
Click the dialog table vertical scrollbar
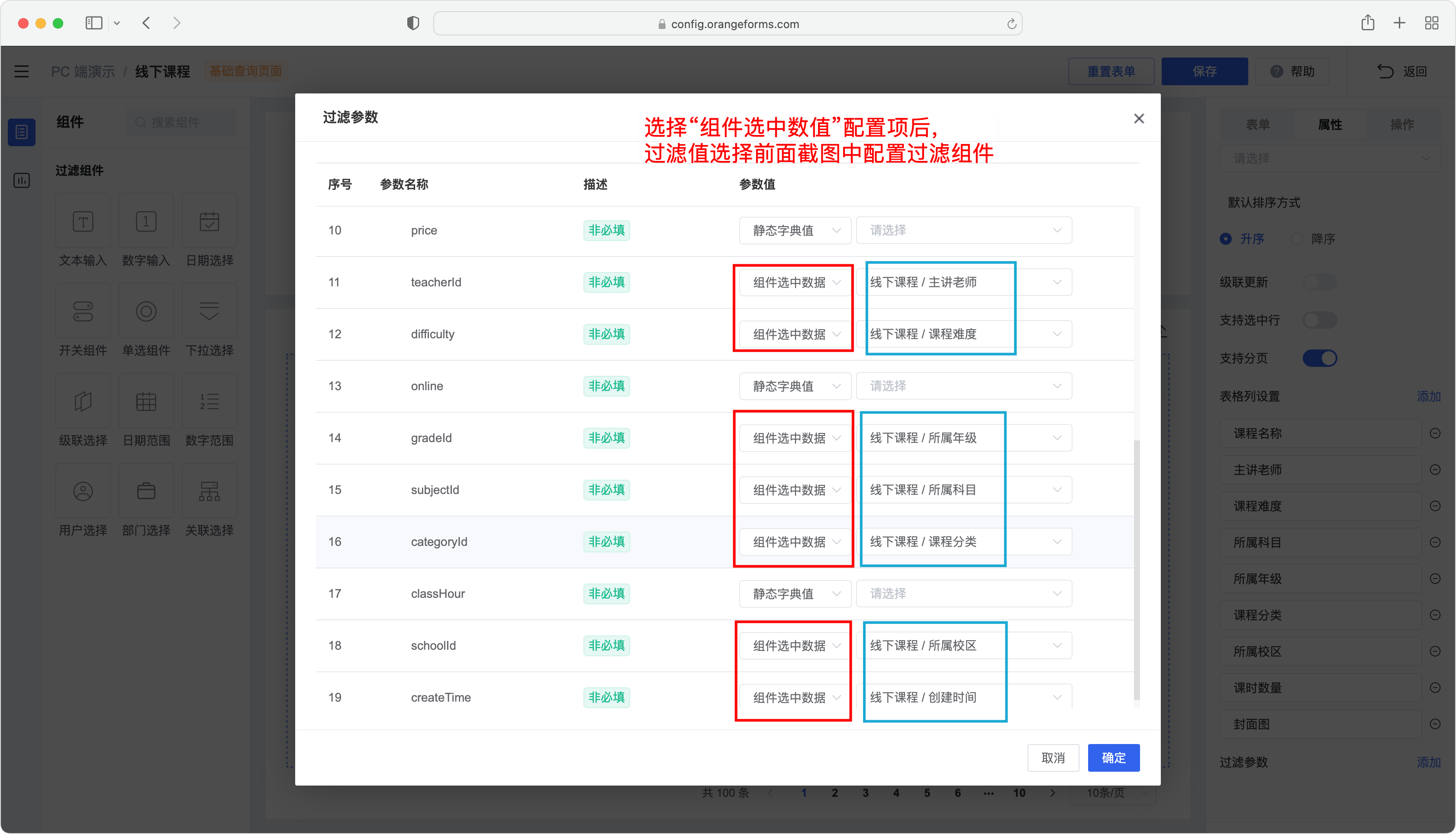1137,570
